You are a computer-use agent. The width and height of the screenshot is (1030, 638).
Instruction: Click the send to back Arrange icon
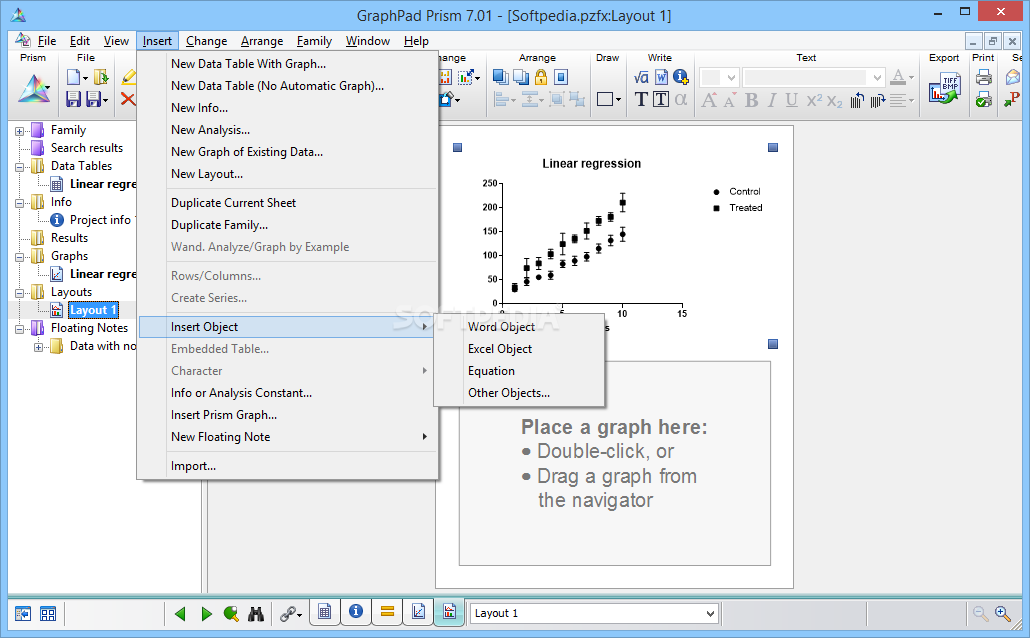[x=521, y=78]
